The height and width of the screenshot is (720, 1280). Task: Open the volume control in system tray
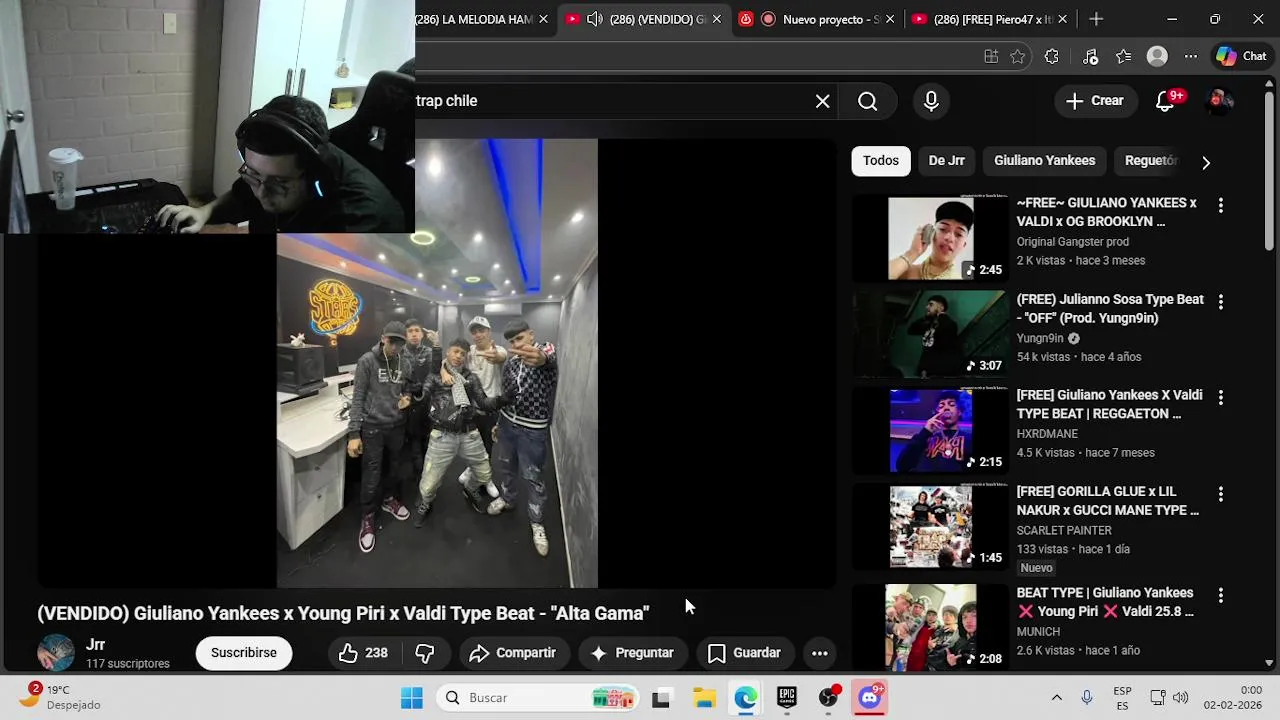1180,698
